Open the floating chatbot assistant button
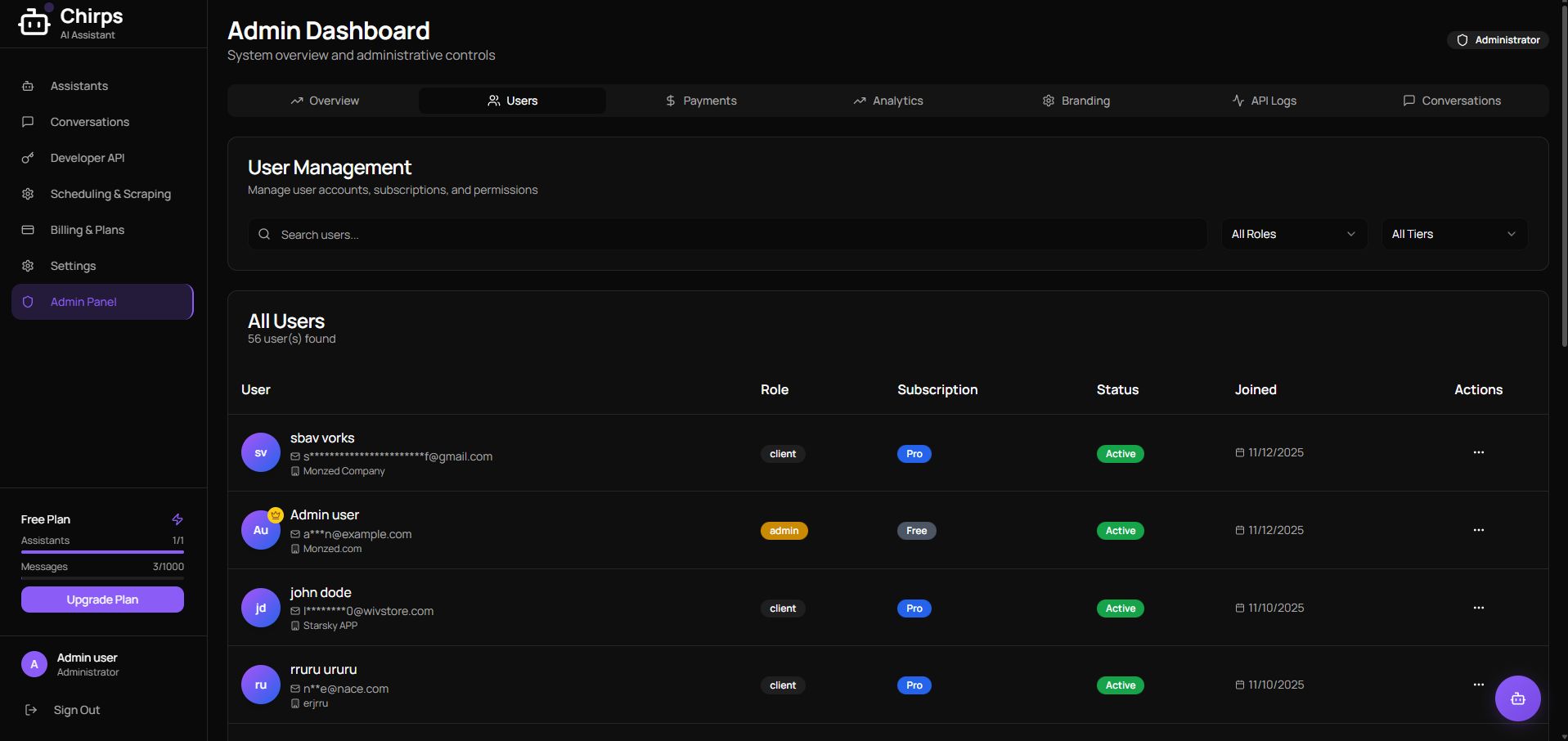 pyautogui.click(x=1517, y=698)
